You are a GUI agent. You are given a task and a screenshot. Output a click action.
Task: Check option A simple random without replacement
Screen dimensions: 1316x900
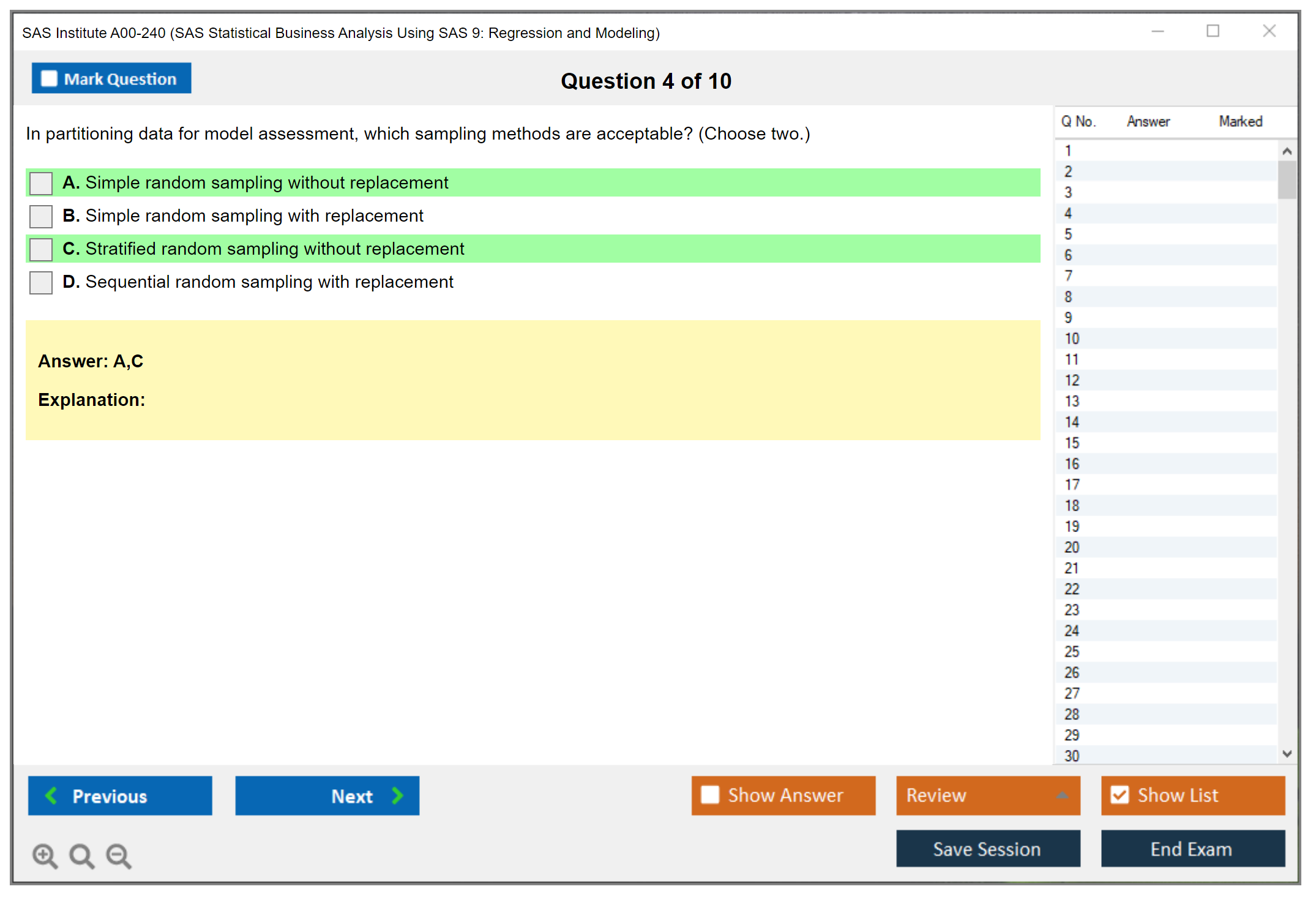[x=41, y=183]
